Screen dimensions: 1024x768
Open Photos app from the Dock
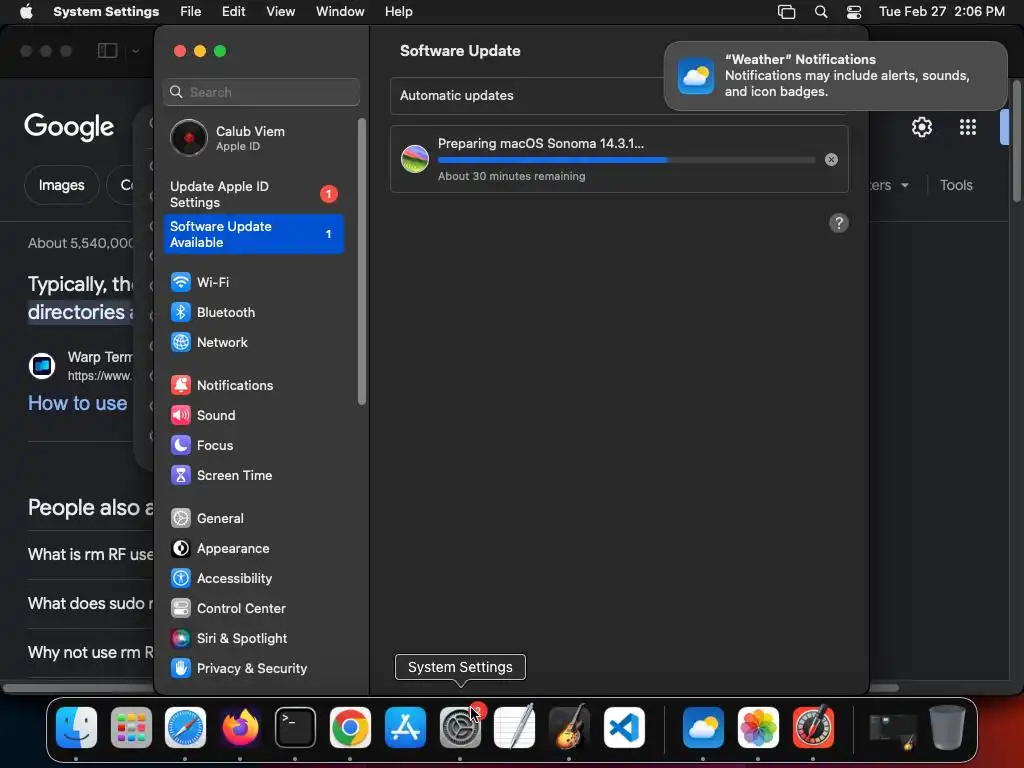click(x=758, y=728)
